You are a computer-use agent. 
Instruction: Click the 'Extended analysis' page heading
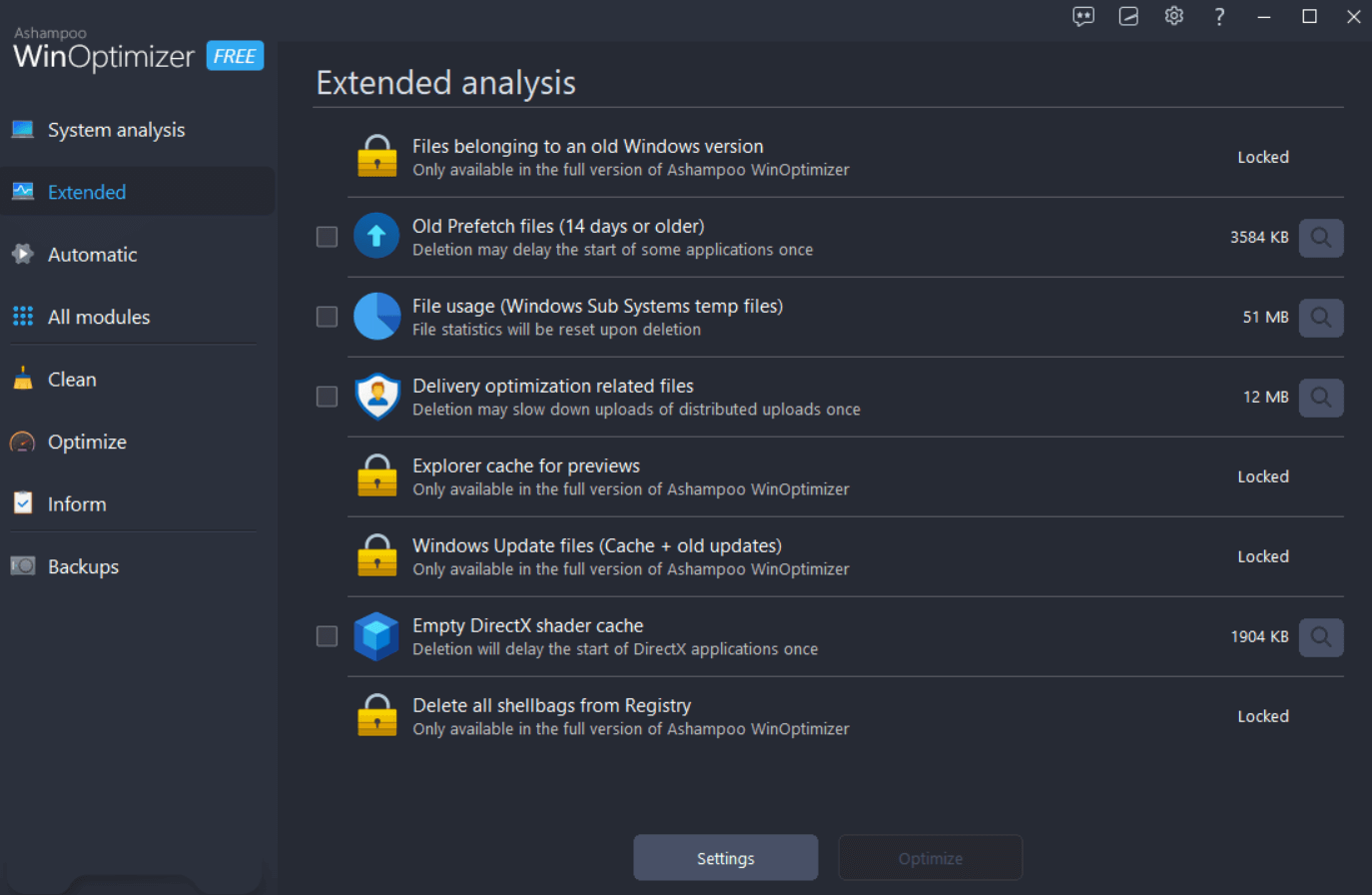pyautogui.click(x=445, y=82)
